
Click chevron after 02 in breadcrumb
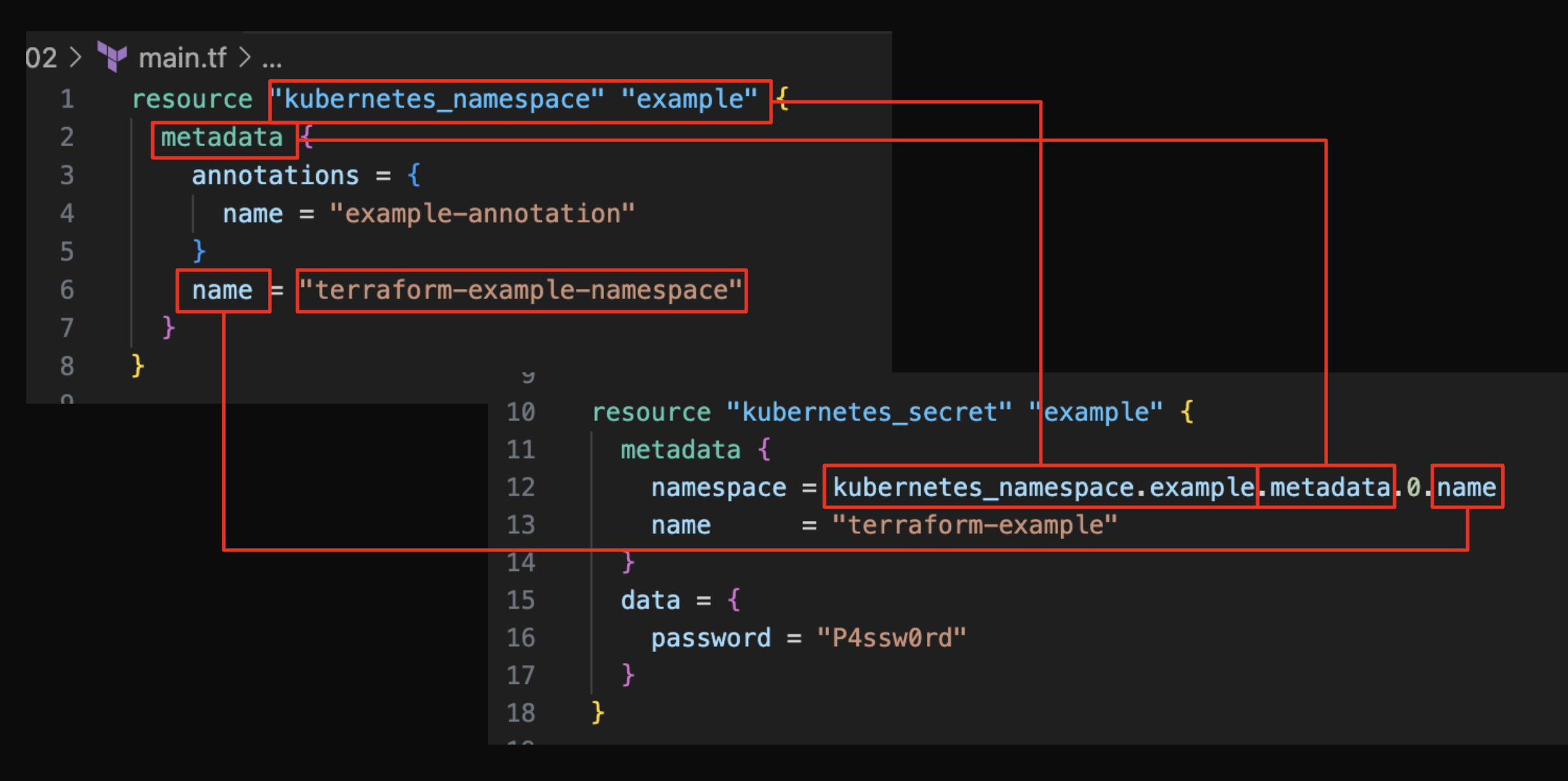pyautogui.click(x=76, y=57)
